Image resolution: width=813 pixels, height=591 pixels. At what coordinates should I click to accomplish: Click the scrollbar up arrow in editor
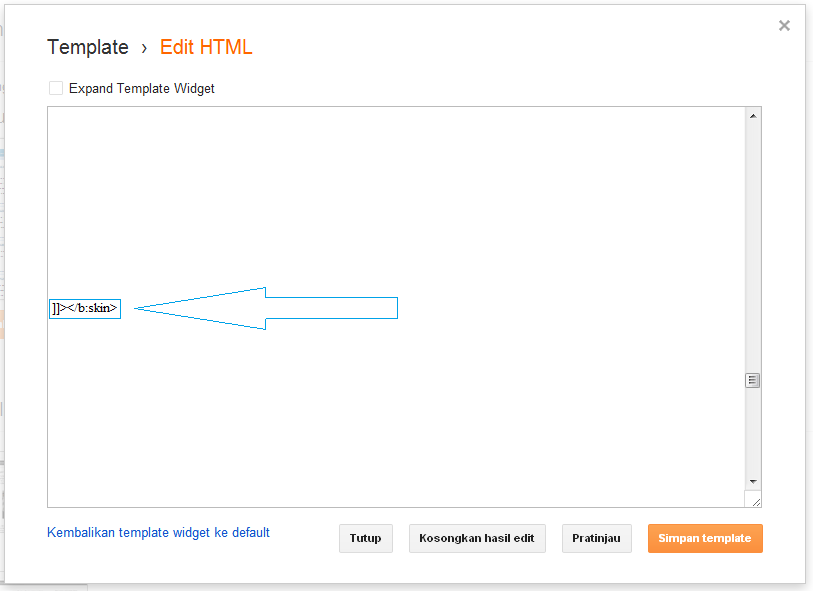(x=753, y=116)
